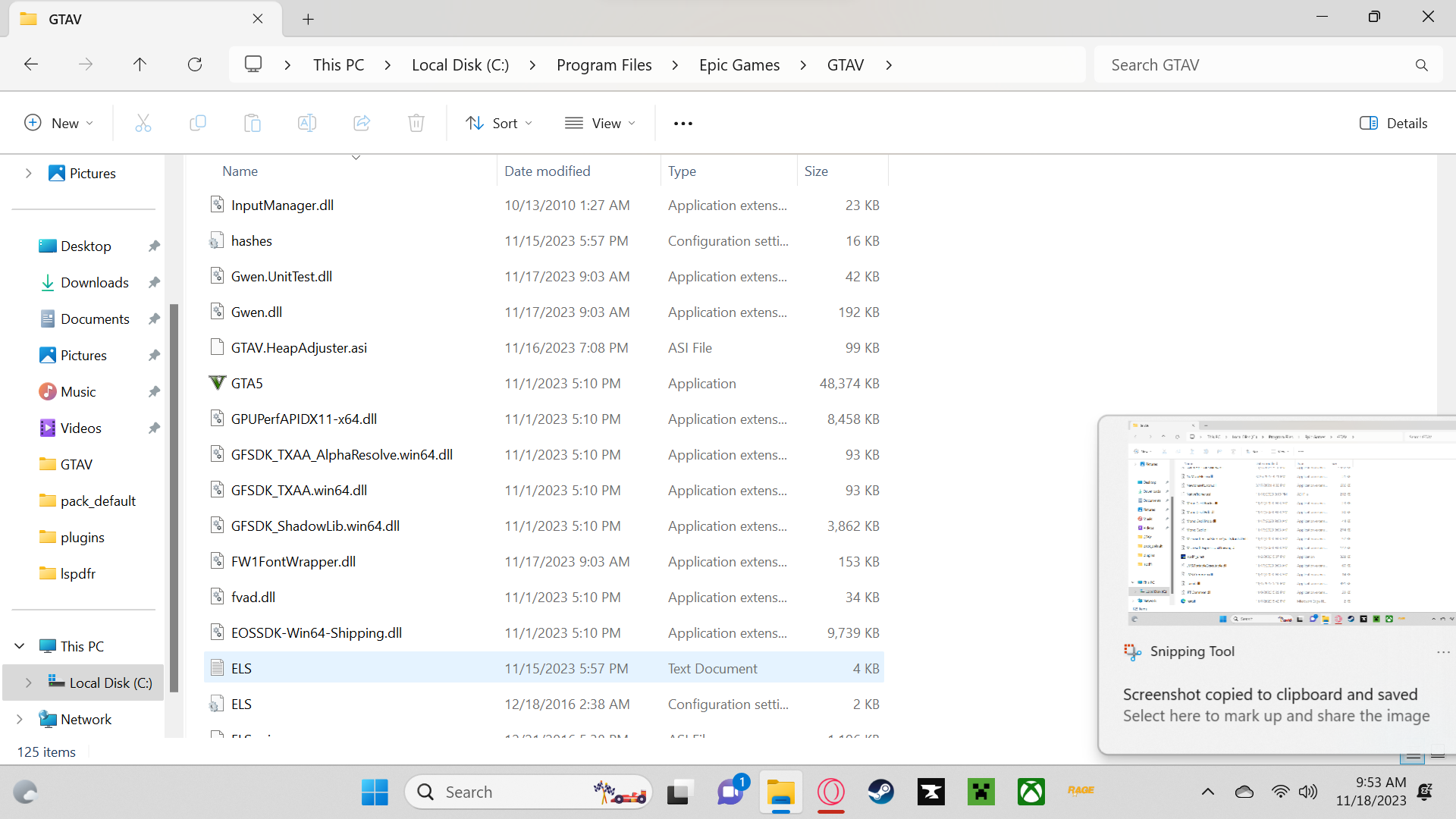Click the Share icon in toolbar

click(x=362, y=123)
